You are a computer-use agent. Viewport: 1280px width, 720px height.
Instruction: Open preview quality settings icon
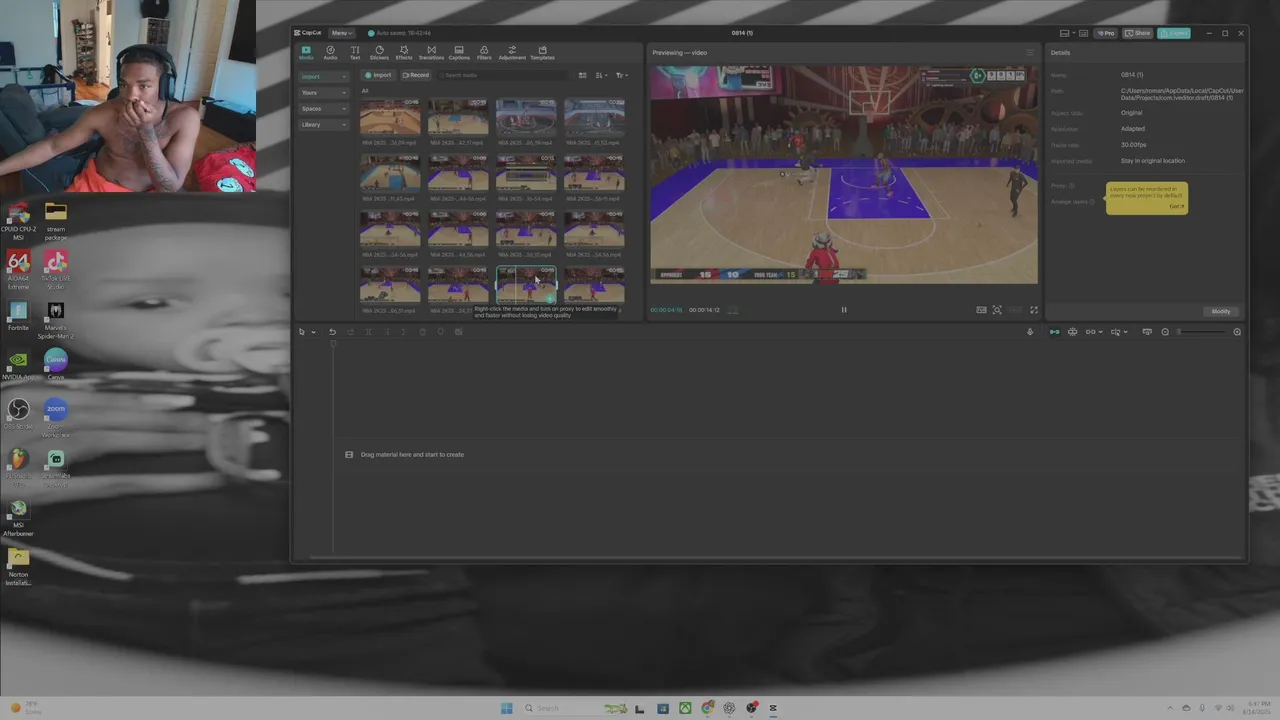pyautogui.click(x=981, y=310)
